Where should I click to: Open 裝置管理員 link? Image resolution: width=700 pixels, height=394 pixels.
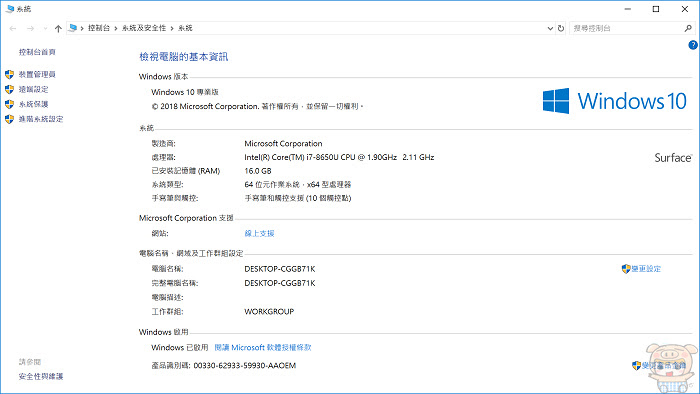point(37,75)
